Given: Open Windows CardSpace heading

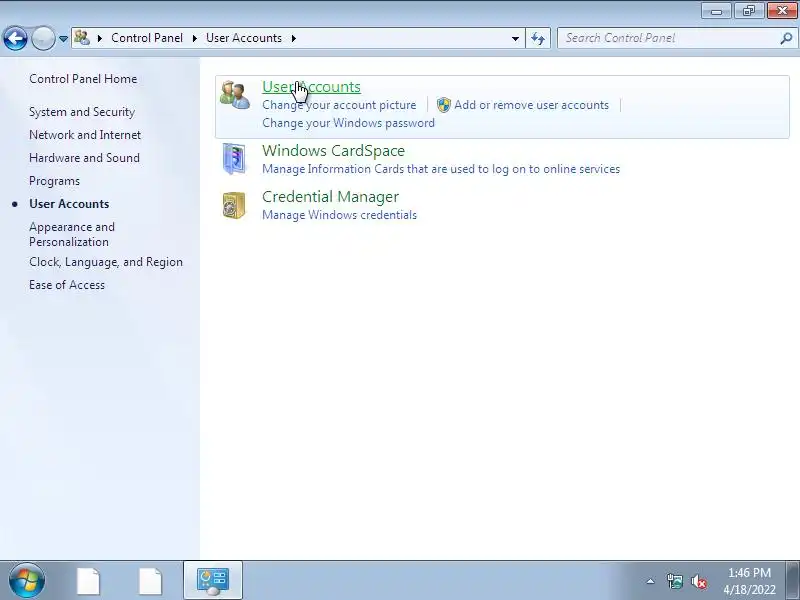Looking at the screenshot, I should 334,151.
